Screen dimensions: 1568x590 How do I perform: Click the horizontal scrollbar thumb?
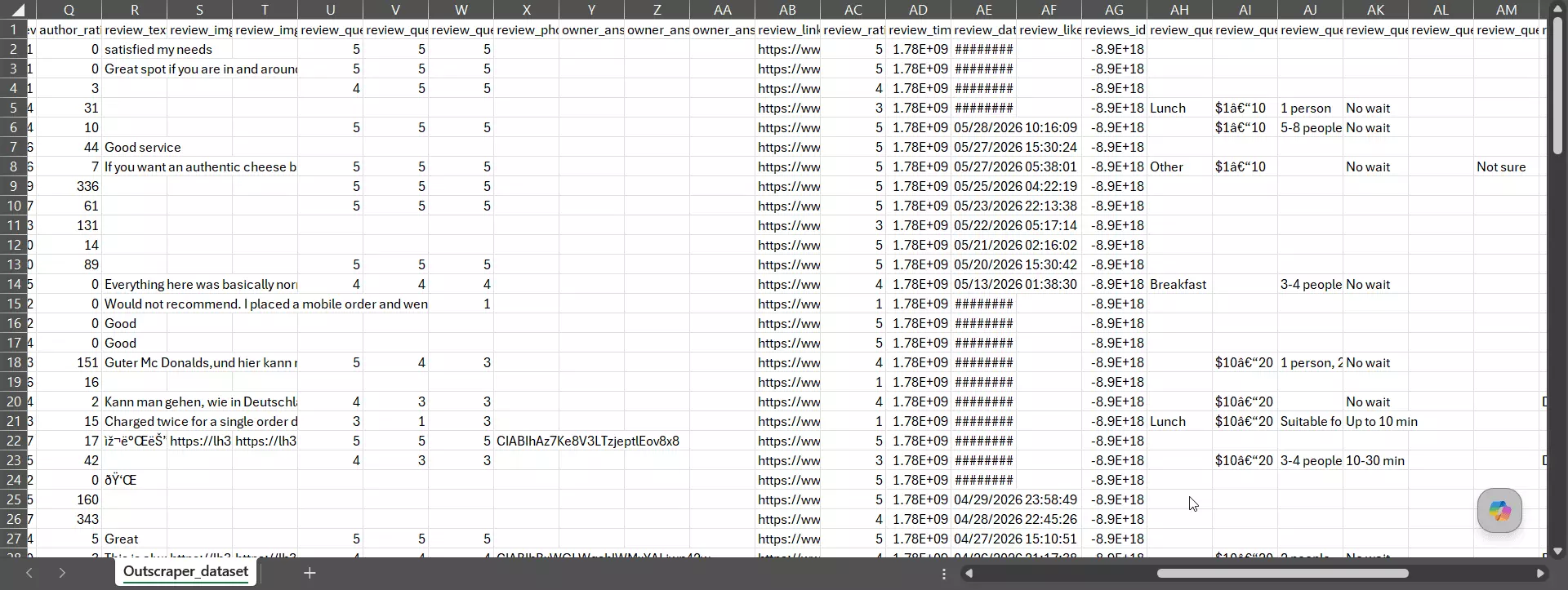pos(1283,574)
